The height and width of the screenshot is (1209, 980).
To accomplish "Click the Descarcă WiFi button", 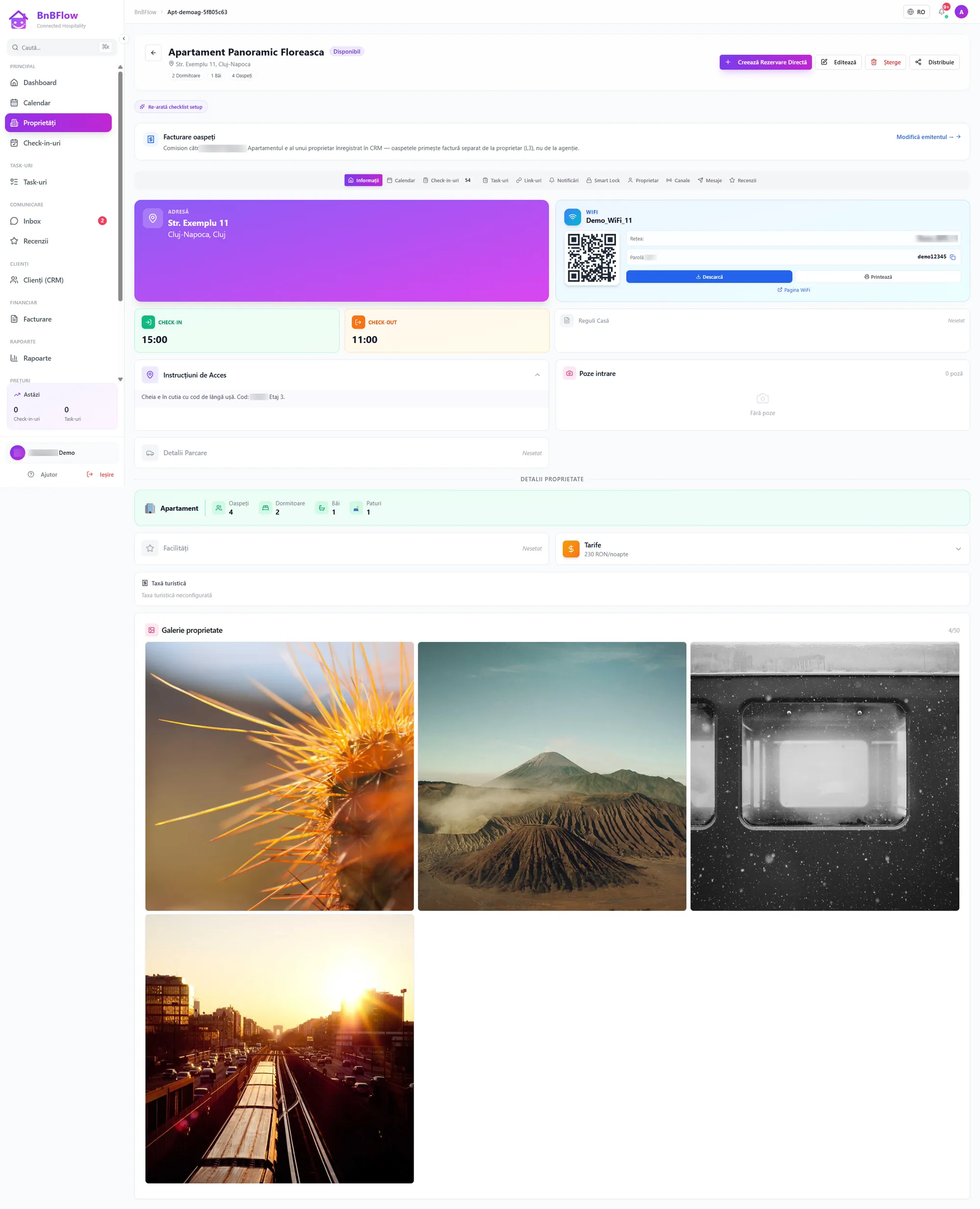I will (x=709, y=277).
